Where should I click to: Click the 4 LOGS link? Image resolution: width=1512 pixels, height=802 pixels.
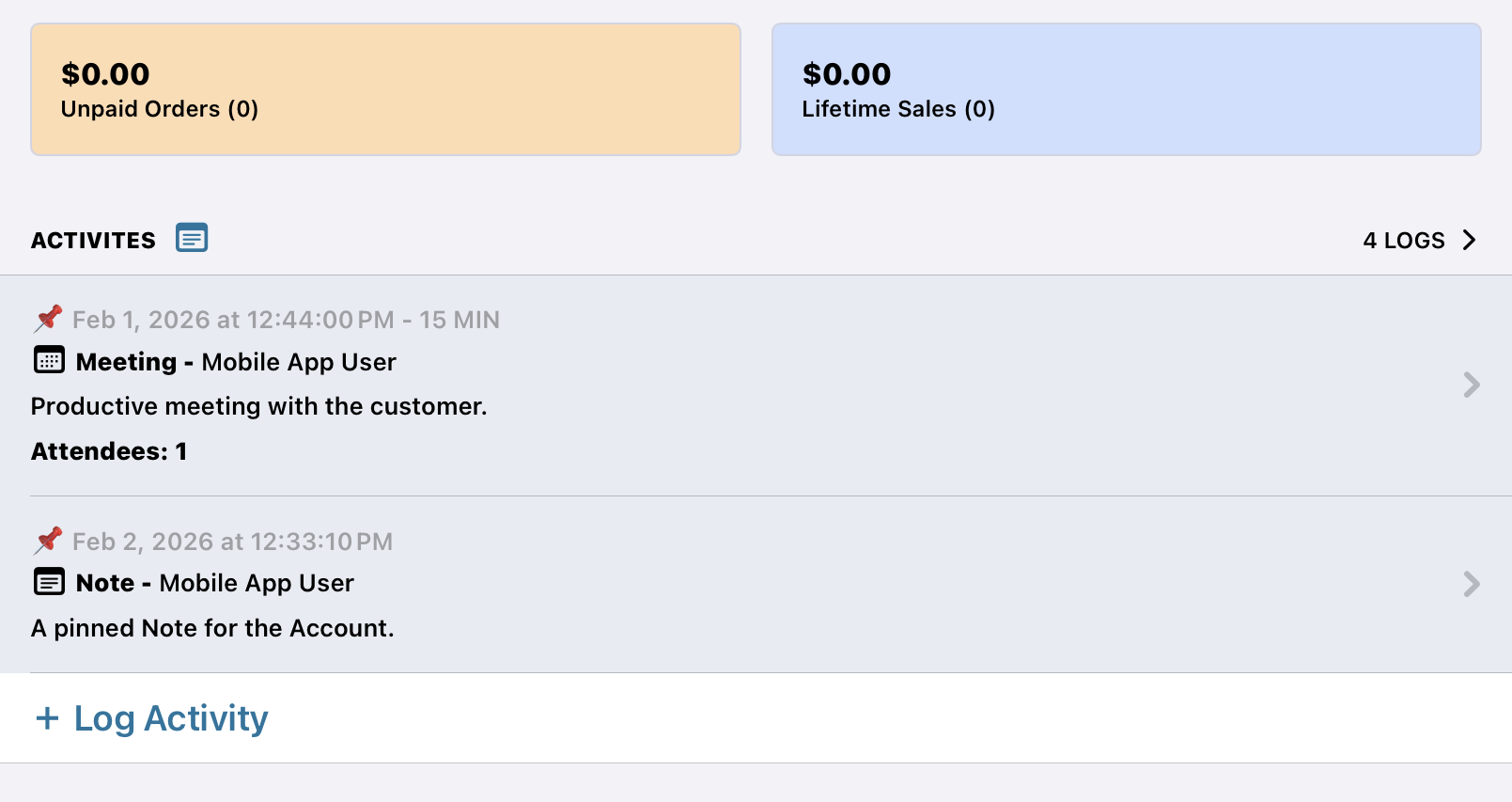click(1403, 241)
